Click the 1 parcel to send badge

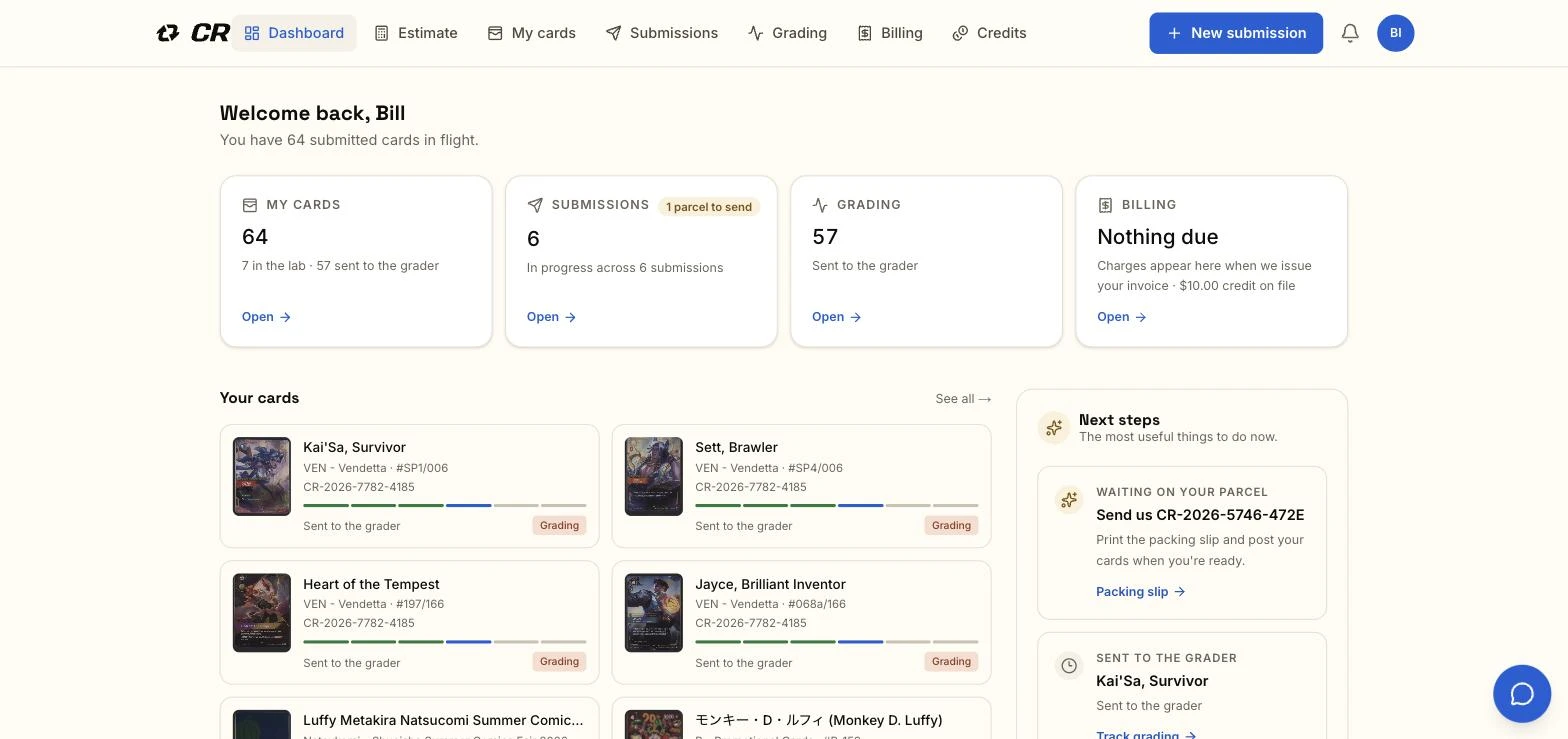(709, 207)
